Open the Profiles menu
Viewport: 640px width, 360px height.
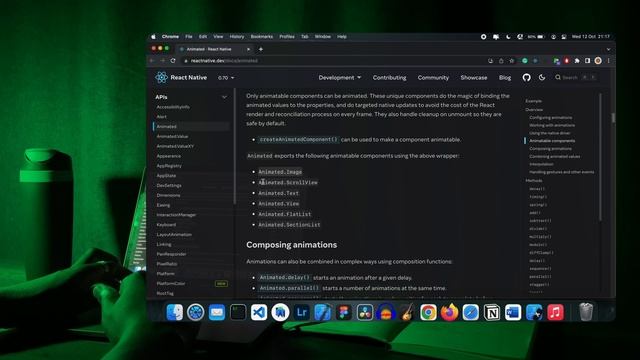point(287,37)
